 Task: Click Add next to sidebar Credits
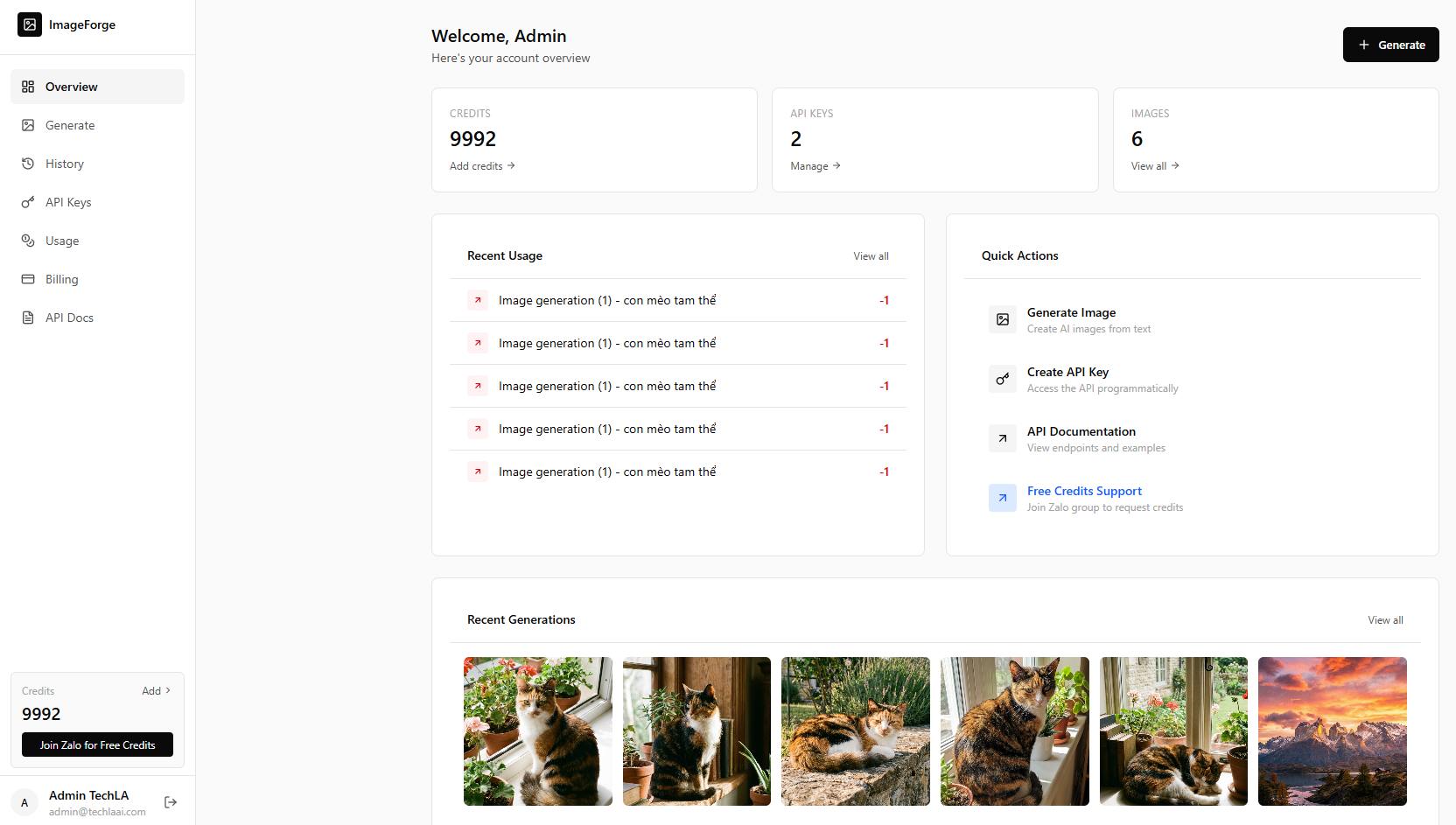[157, 690]
